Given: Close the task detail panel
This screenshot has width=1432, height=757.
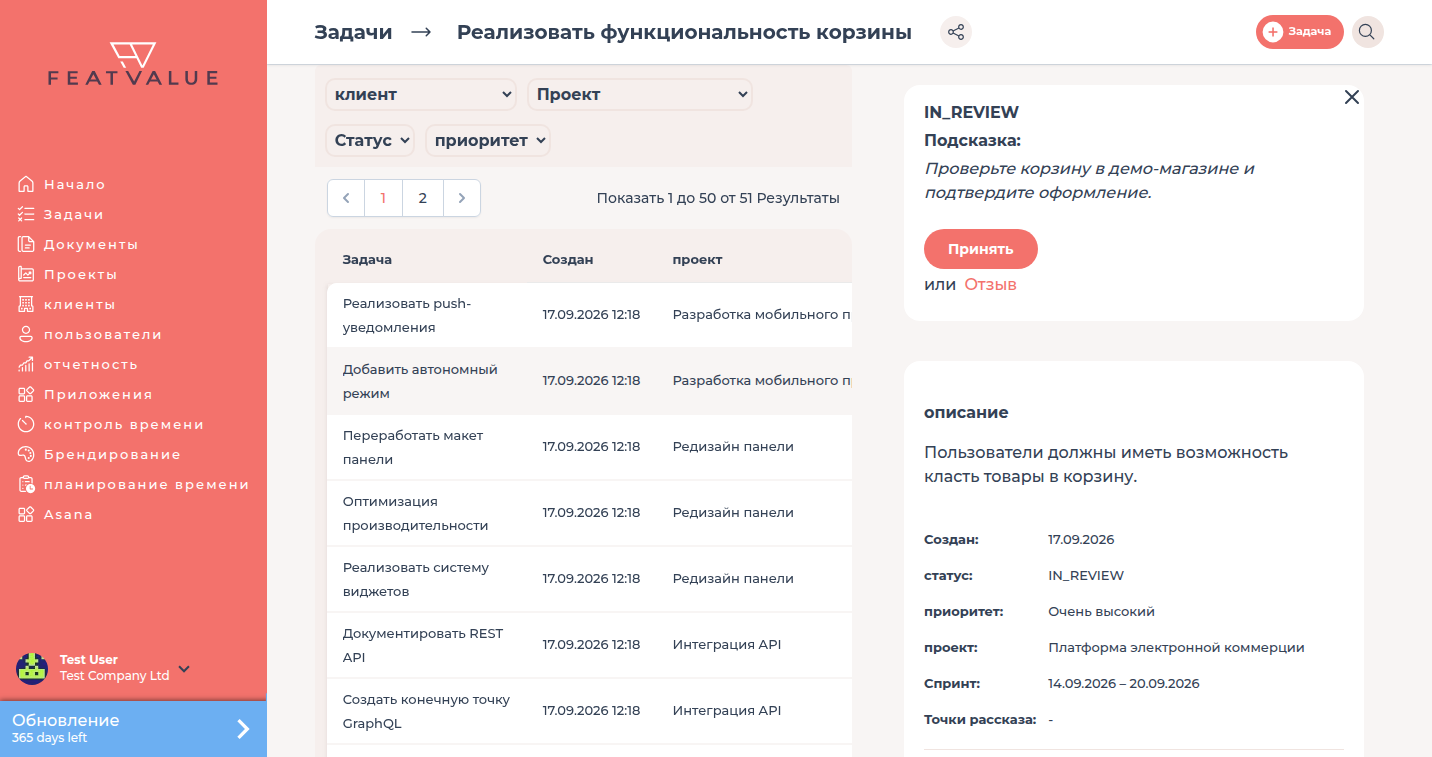Looking at the screenshot, I should tap(1352, 97).
